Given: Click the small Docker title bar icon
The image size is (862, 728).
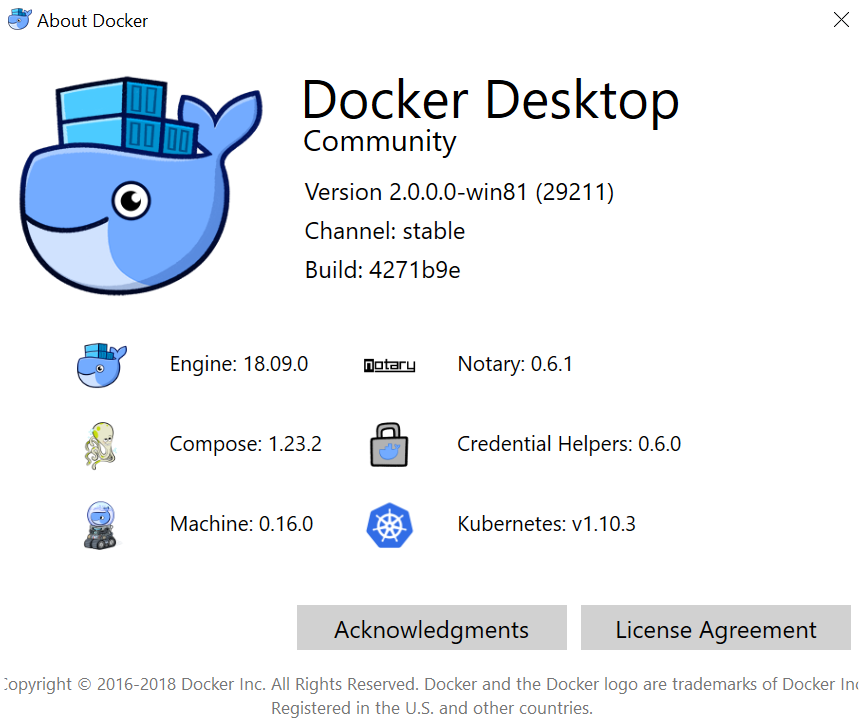Looking at the screenshot, I should [19, 19].
